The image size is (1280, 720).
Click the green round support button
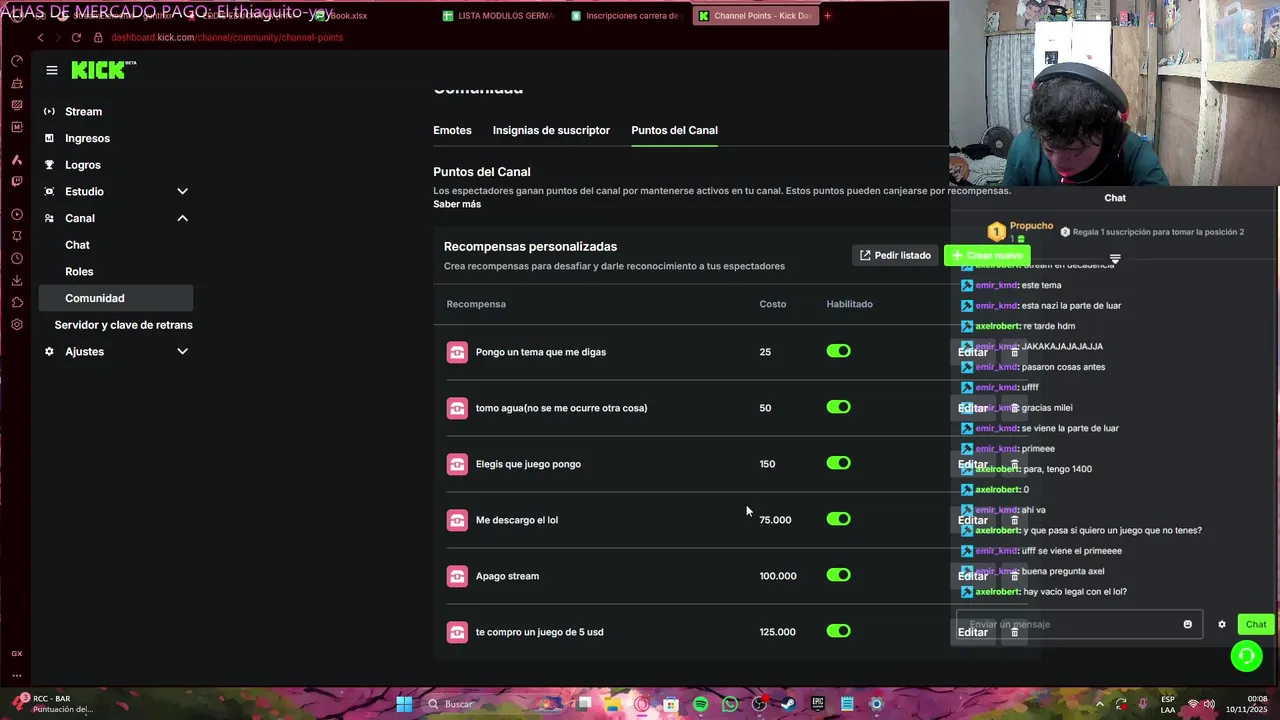[1246, 656]
